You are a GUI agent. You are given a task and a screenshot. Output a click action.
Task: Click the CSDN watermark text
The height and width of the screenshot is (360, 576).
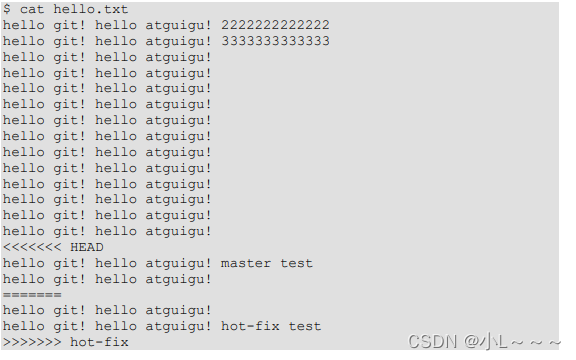click(x=484, y=342)
